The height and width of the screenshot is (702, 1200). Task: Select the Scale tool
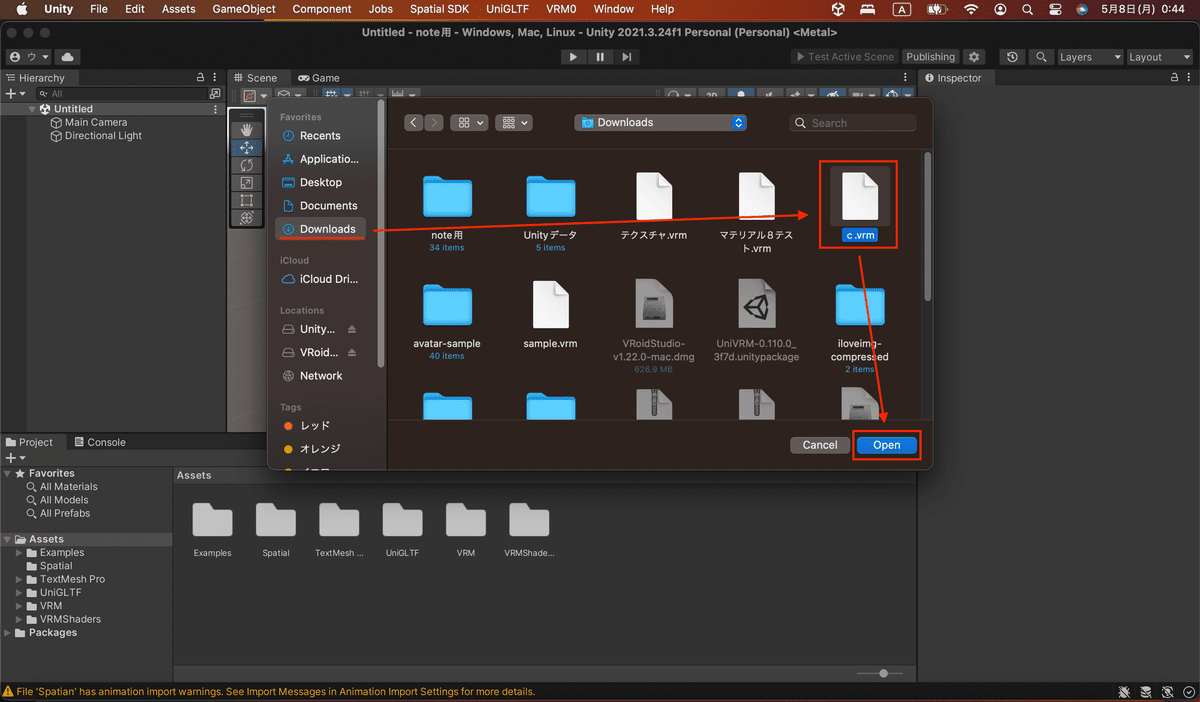click(247, 183)
